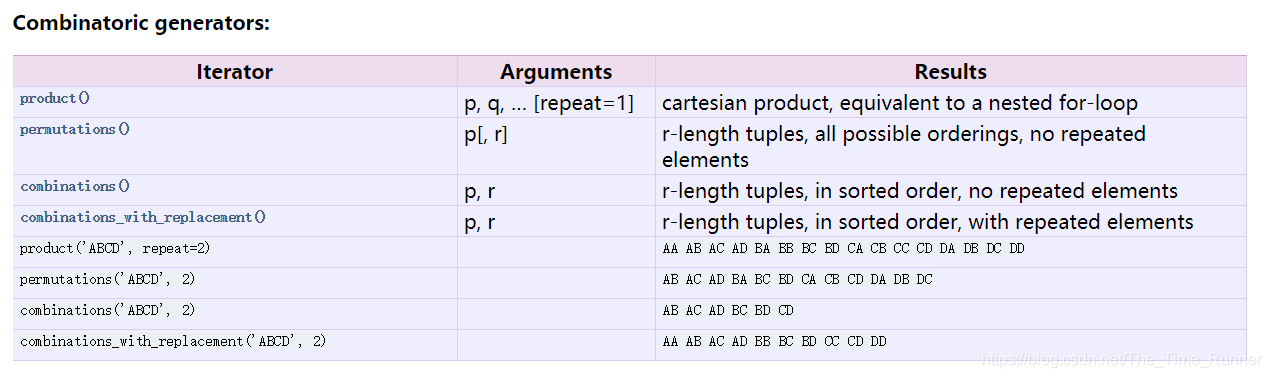
Task: Open the combinations() function link
Action: (75, 186)
